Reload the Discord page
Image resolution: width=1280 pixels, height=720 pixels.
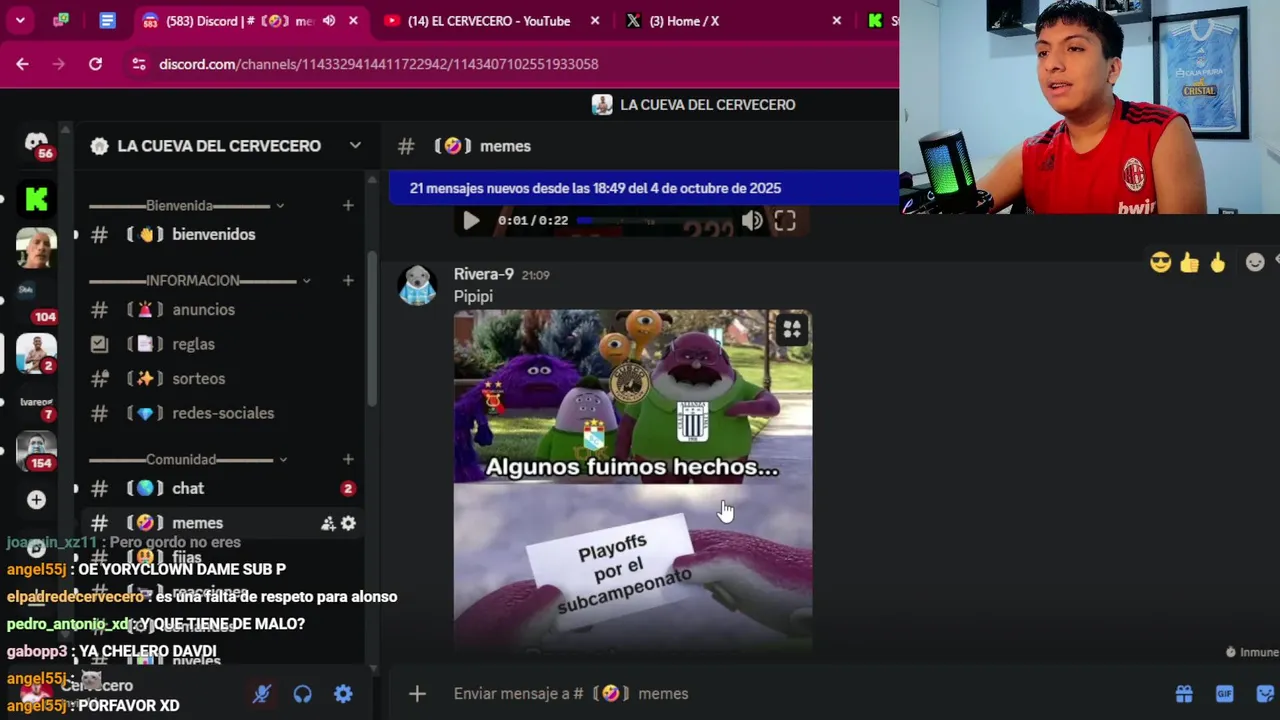95,64
